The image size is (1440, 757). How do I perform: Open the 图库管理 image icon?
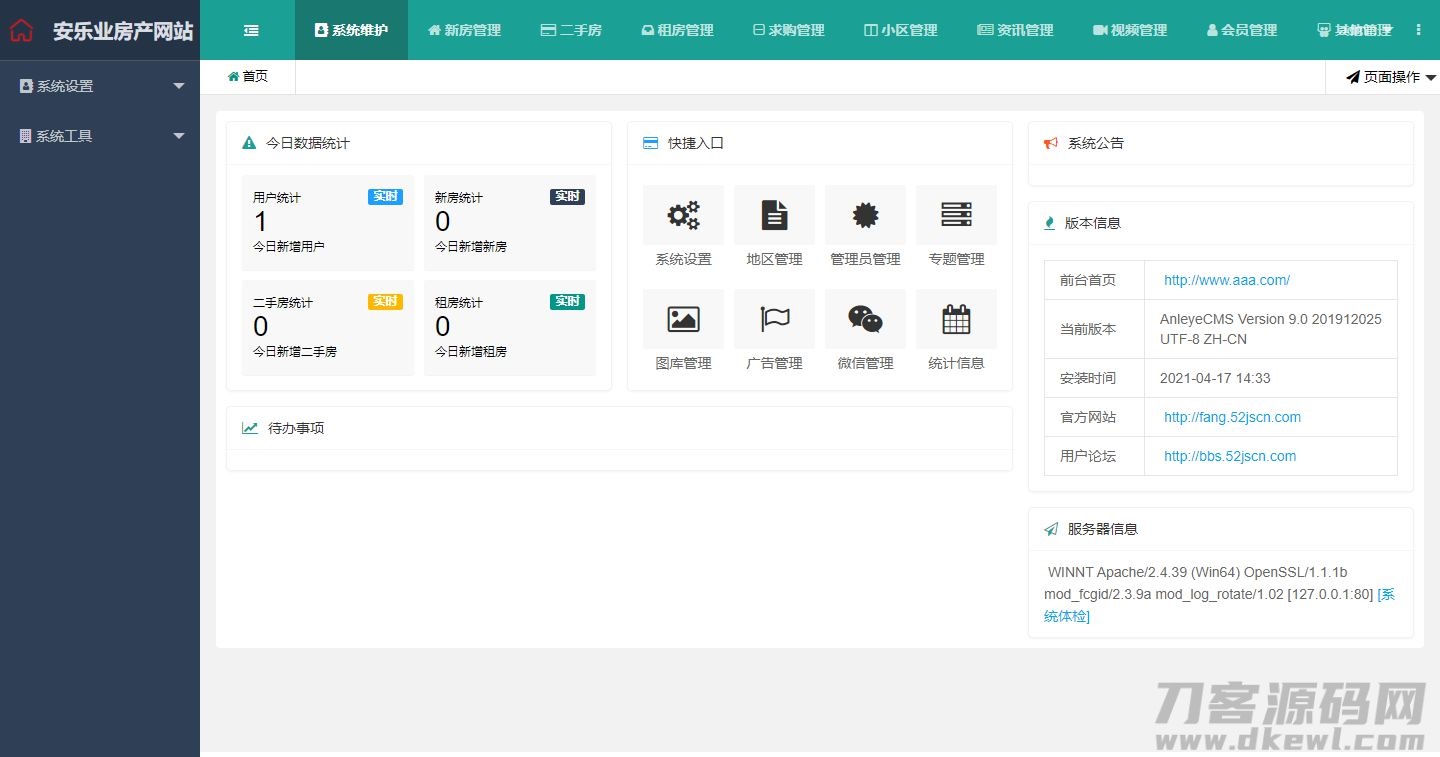(x=683, y=319)
